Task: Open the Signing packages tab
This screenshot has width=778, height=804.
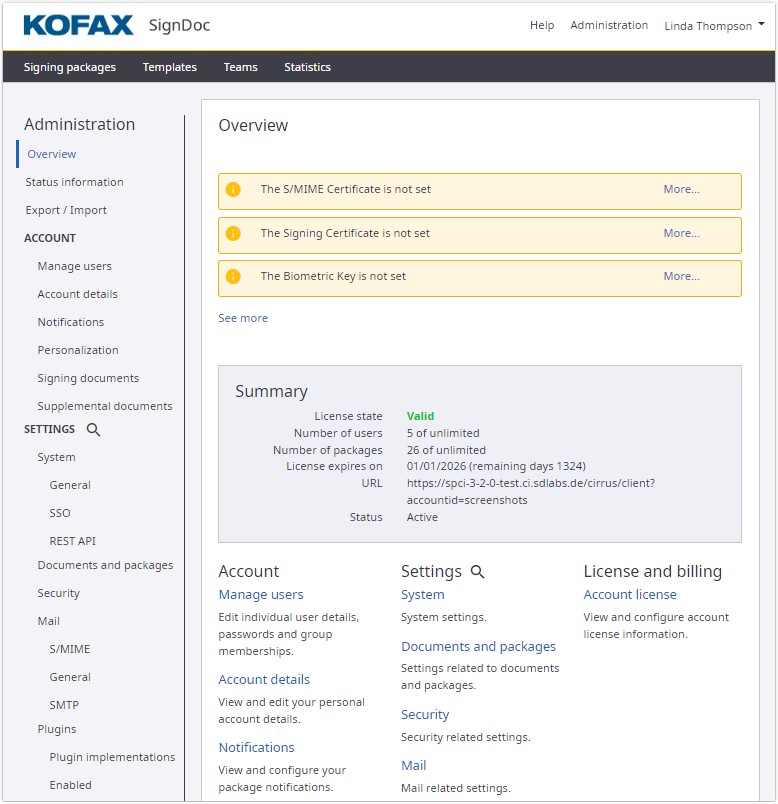Action: (x=70, y=67)
